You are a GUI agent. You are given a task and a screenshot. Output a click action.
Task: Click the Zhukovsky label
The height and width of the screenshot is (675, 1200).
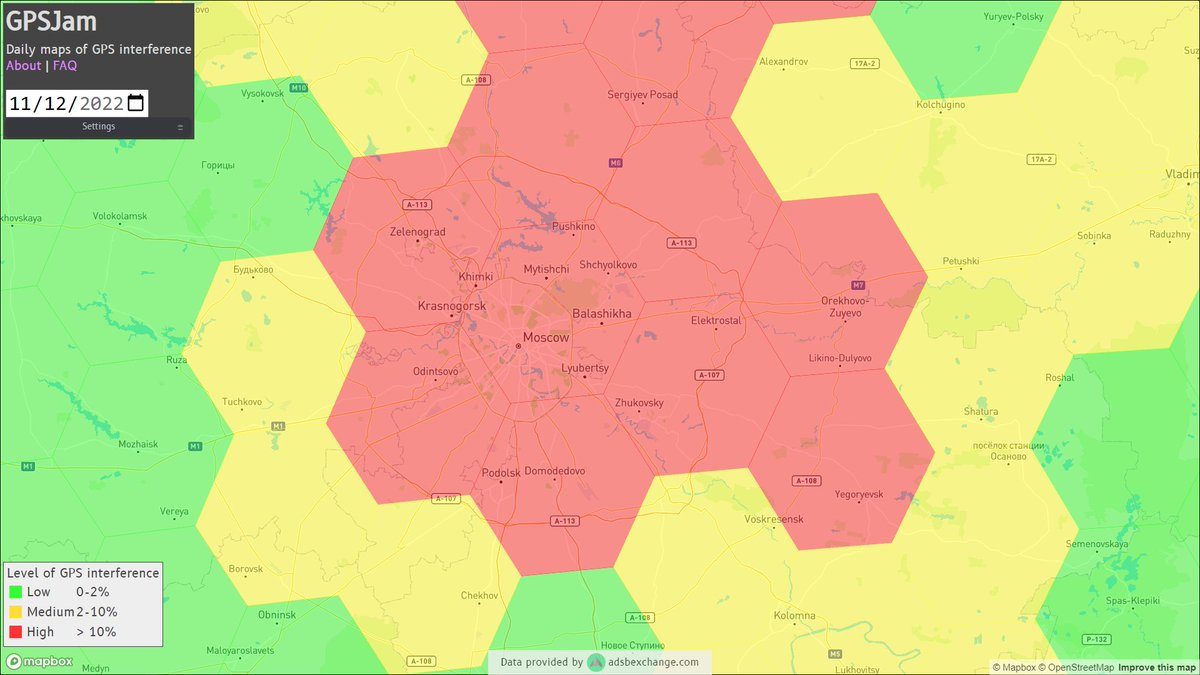click(639, 403)
